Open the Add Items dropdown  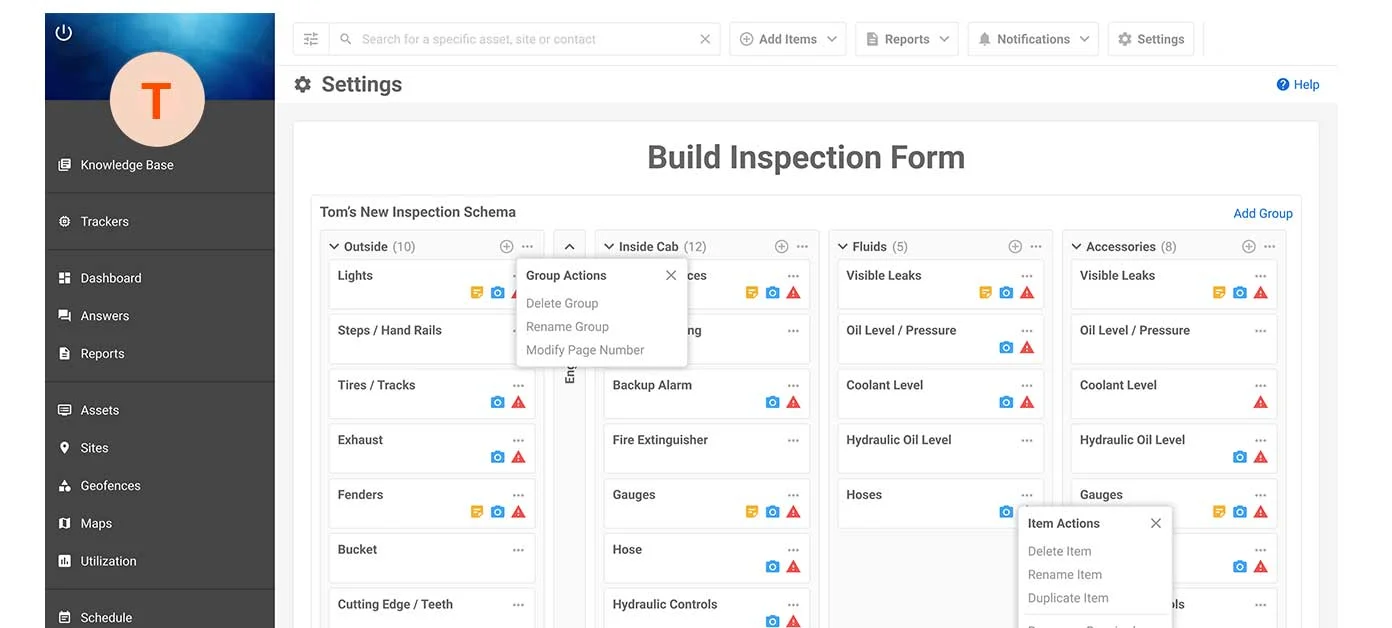click(x=787, y=38)
